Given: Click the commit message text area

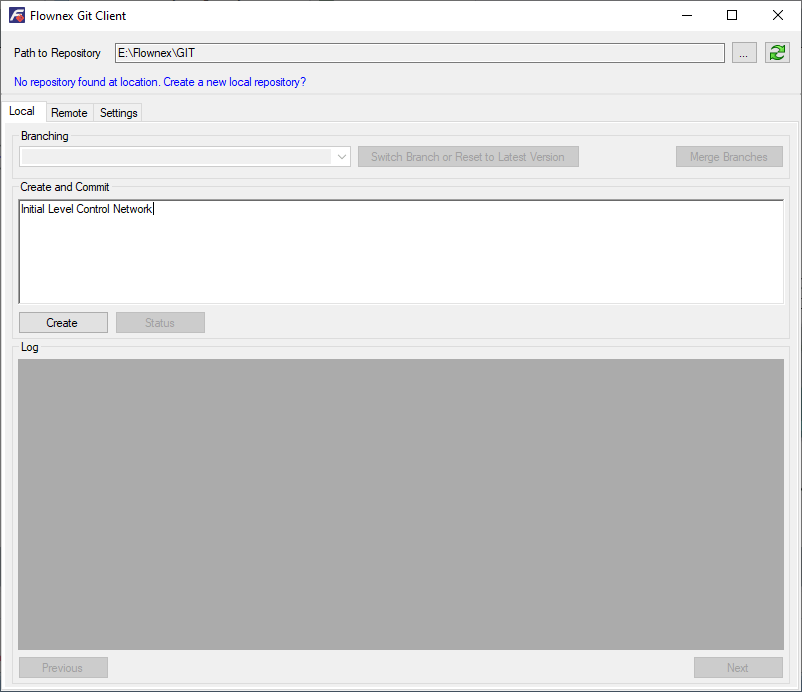Looking at the screenshot, I should [400, 250].
